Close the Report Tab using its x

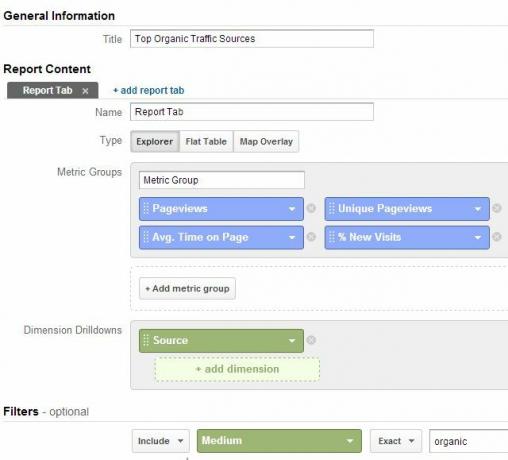(85, 91)
